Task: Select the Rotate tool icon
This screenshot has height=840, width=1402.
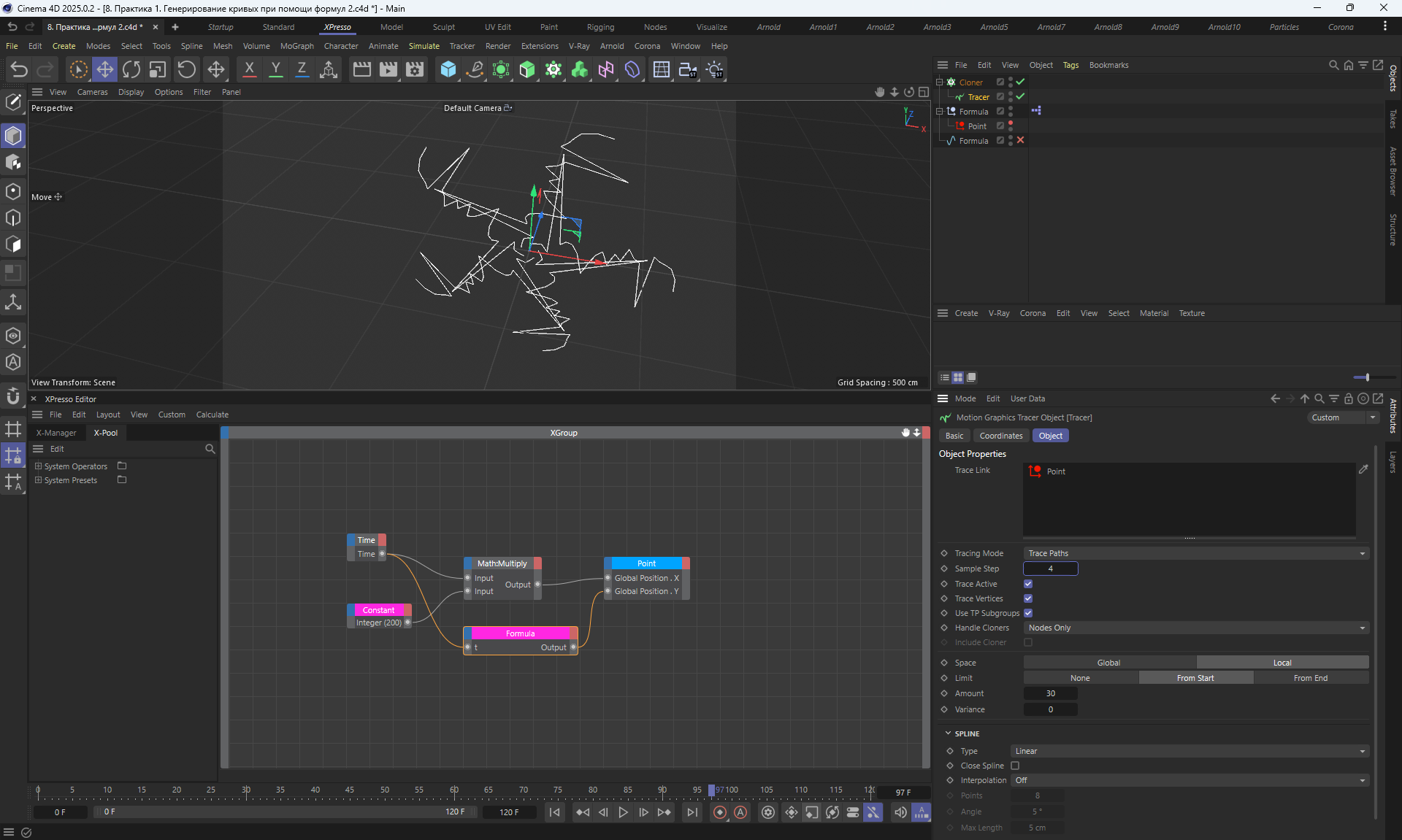Action: pos(131,69)
